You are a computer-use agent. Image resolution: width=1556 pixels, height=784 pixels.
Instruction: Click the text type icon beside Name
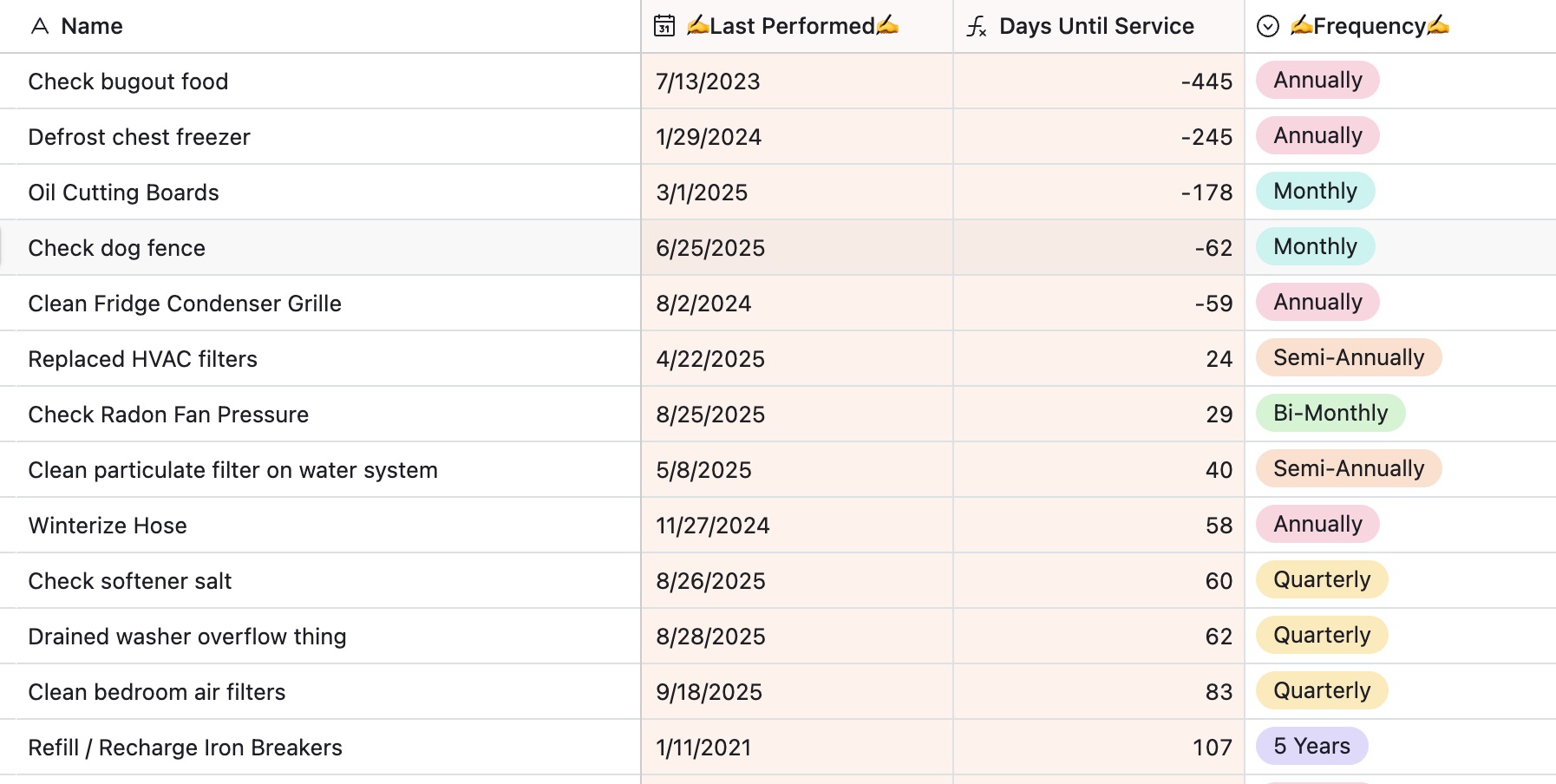pyautogui.click(x=39, y=26)
